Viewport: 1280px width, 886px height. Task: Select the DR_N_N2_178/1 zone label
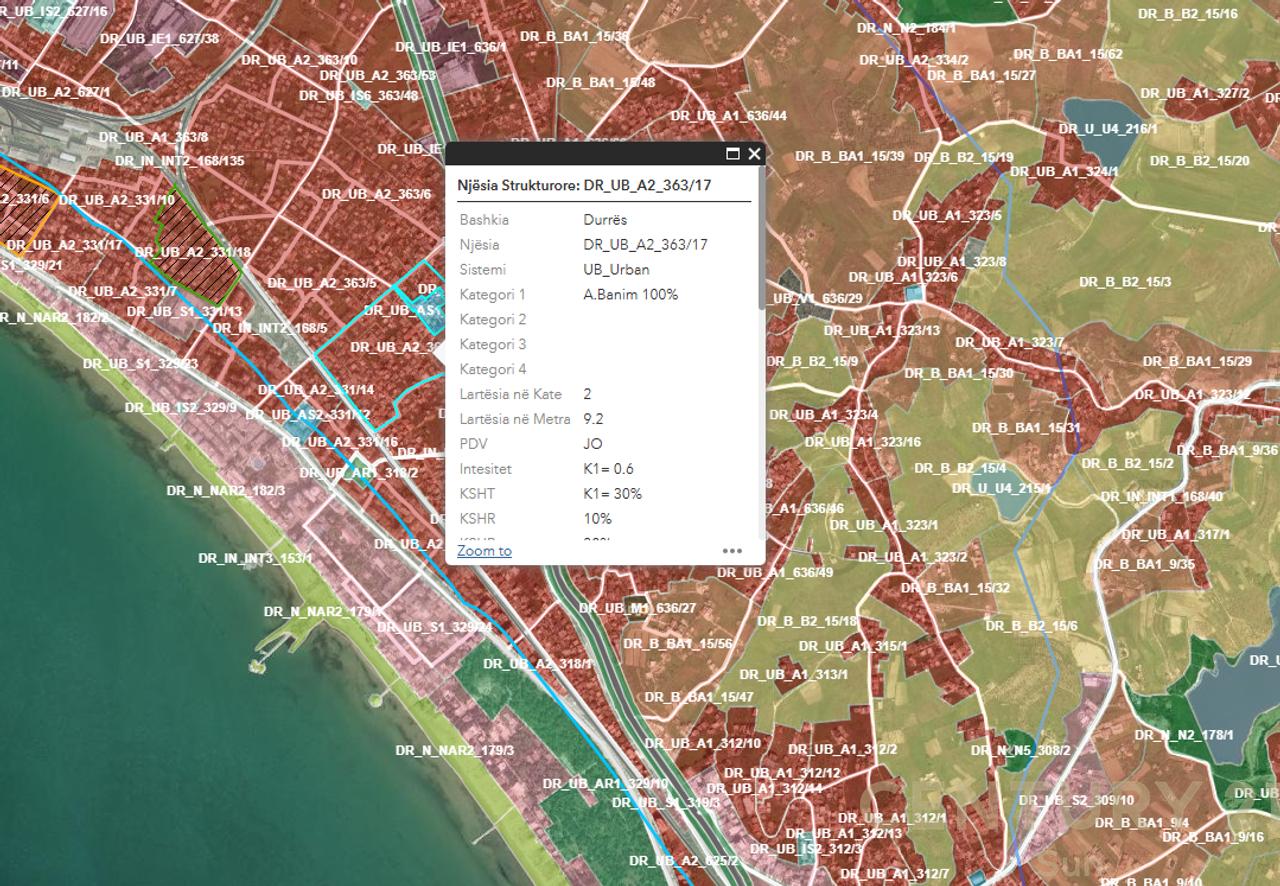coord(1184,735)
